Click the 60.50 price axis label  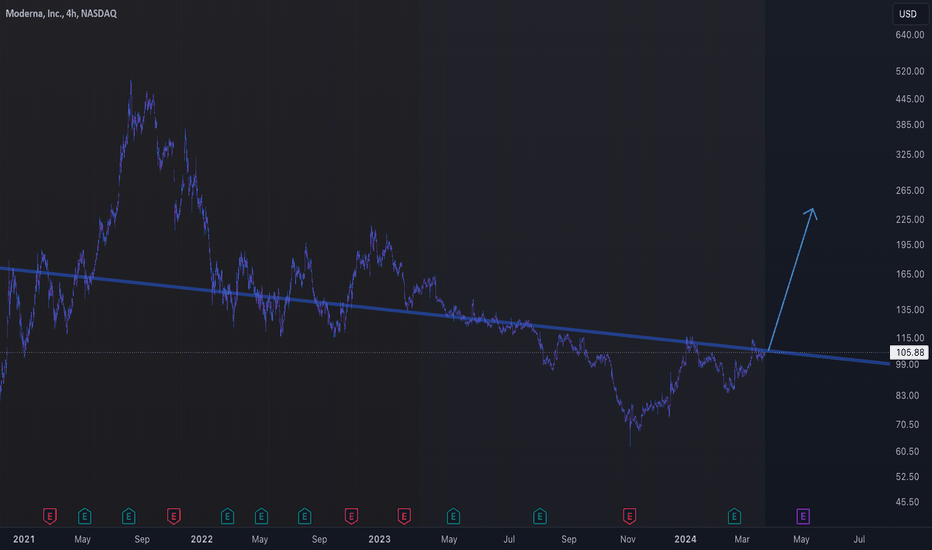coord(908,451)
